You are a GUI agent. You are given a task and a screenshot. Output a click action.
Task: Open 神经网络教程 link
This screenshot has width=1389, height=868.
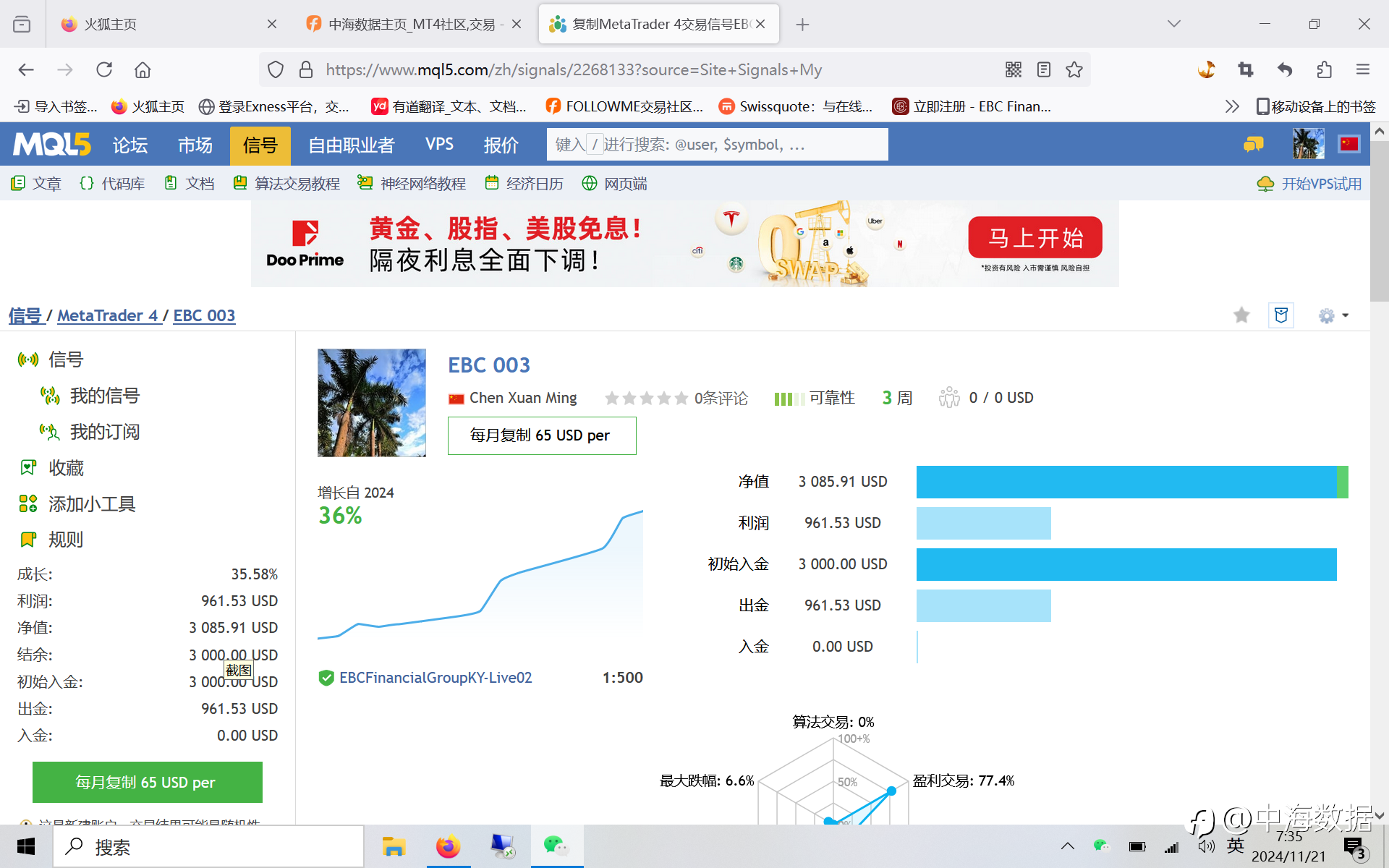(412, 184)
